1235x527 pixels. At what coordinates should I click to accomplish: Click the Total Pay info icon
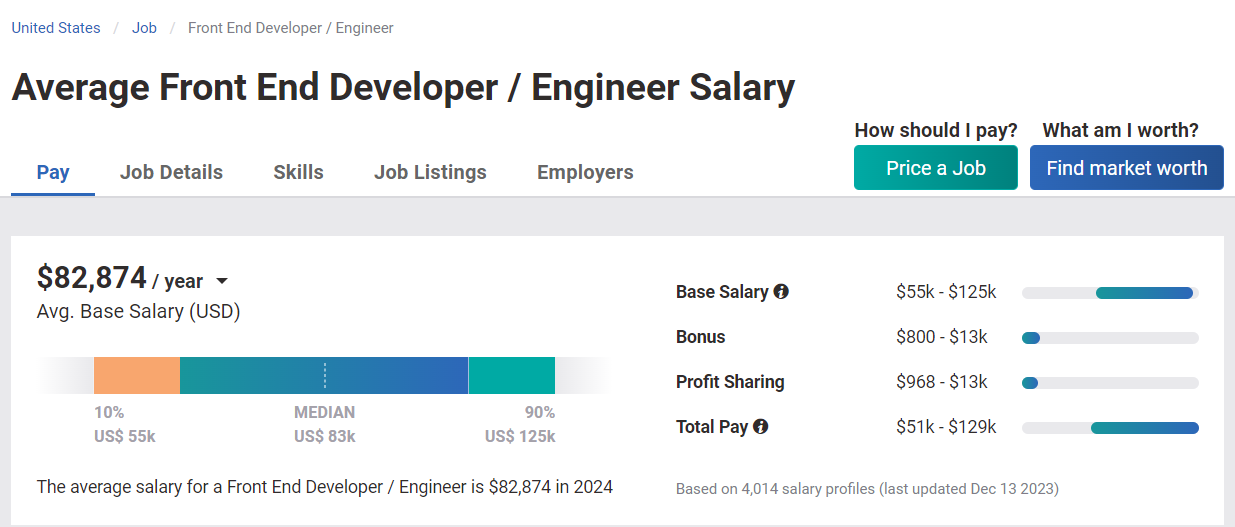coord(760,427)
